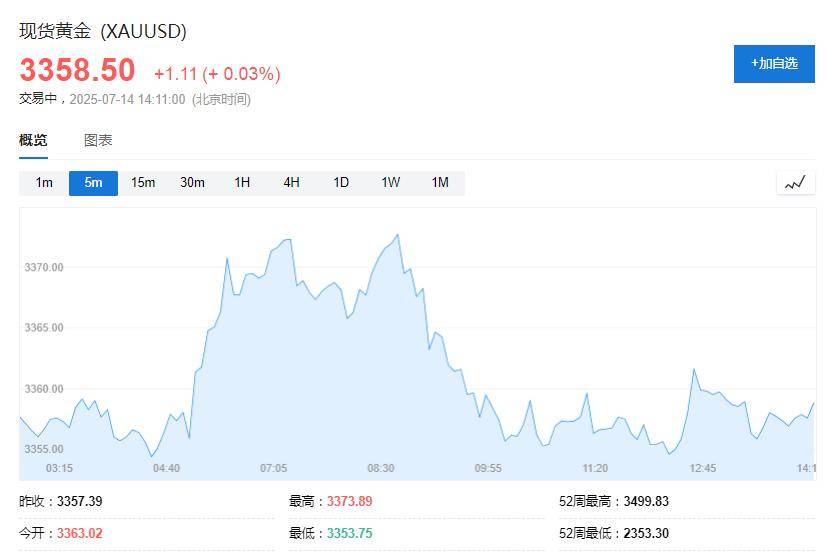Switch to the 概览 tab
The width and height of the screenshot is (835, 559).
33,141
